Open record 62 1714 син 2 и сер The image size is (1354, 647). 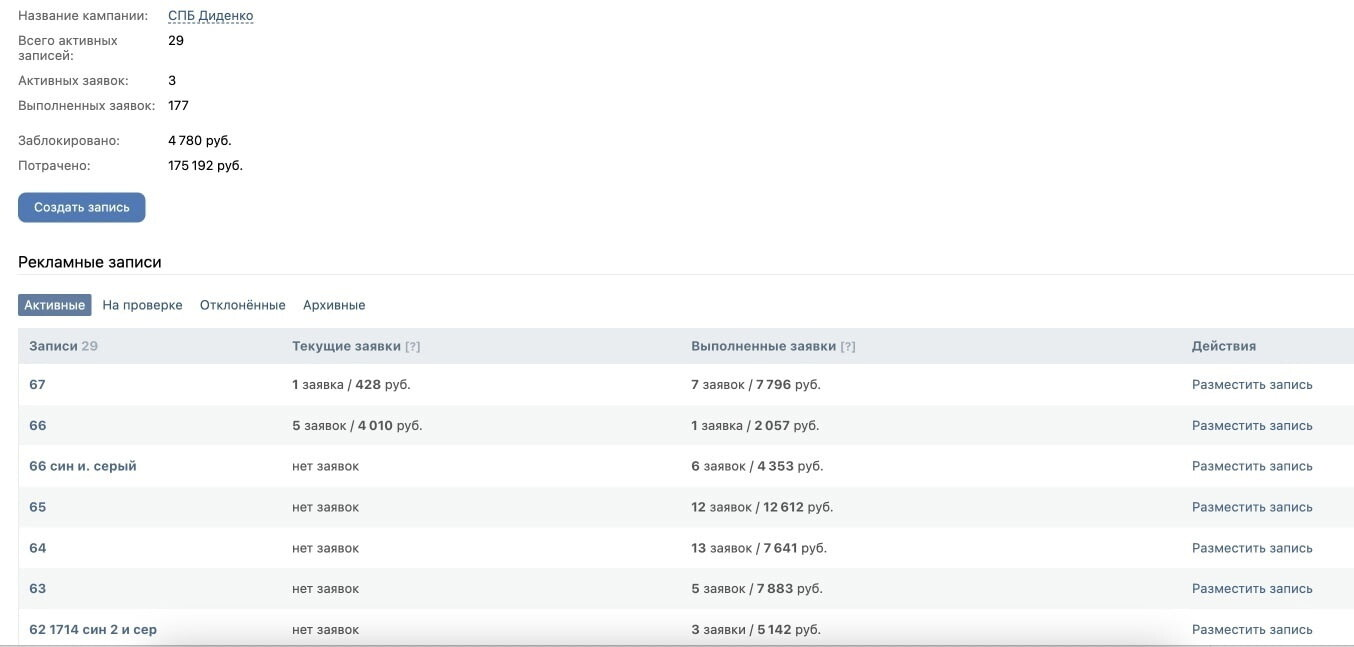click(x=93, y=630)
